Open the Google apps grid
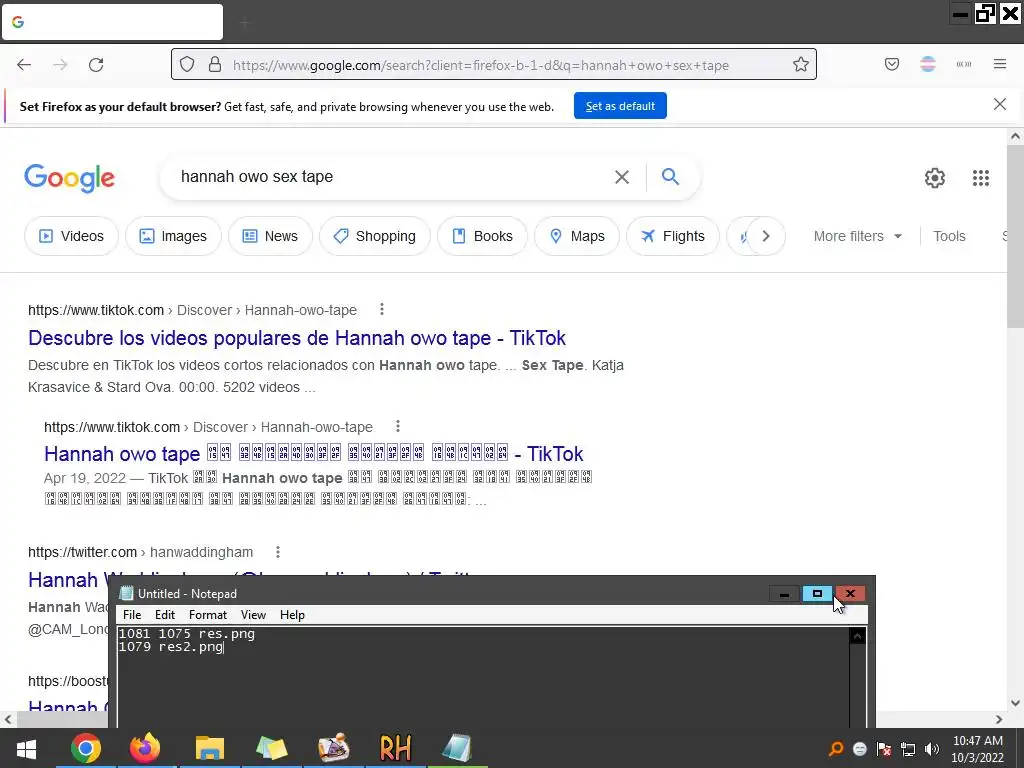 coord(981,178)
